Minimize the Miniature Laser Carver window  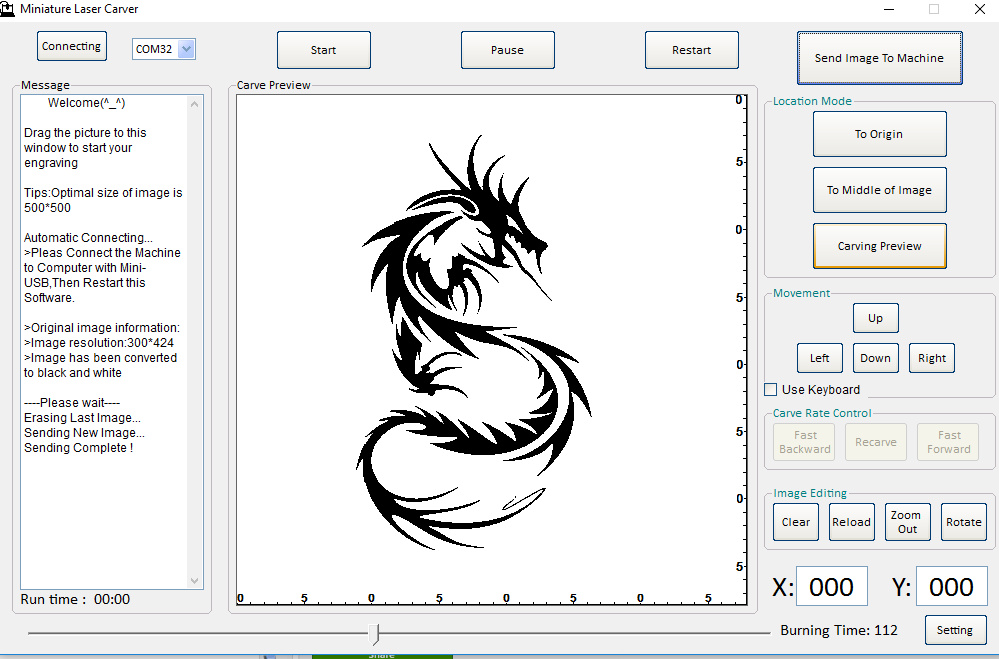(x=889, y=9)
